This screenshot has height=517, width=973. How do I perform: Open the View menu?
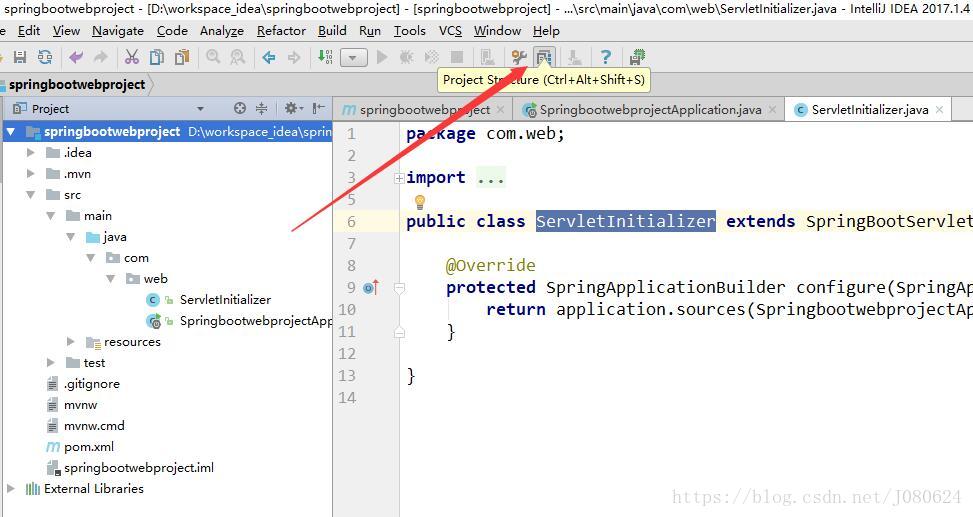point(66,30)
